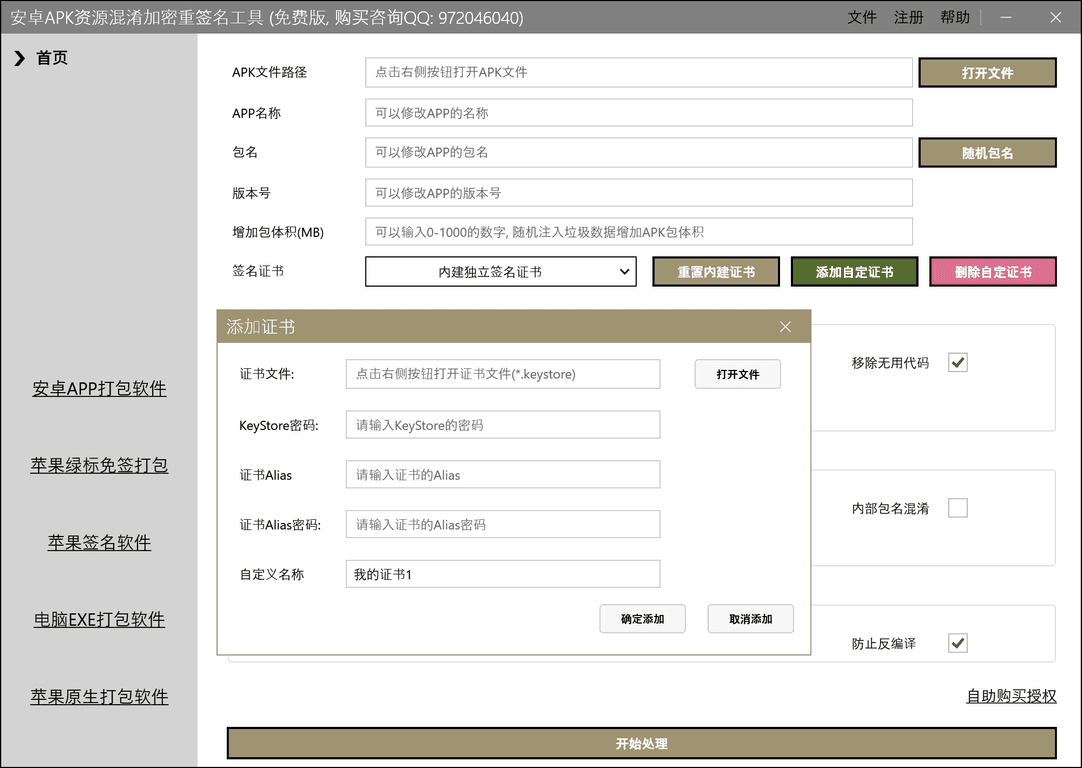Enable the 内部包名混淆 checkbox

pyautogui.click(x=957, y=508)
